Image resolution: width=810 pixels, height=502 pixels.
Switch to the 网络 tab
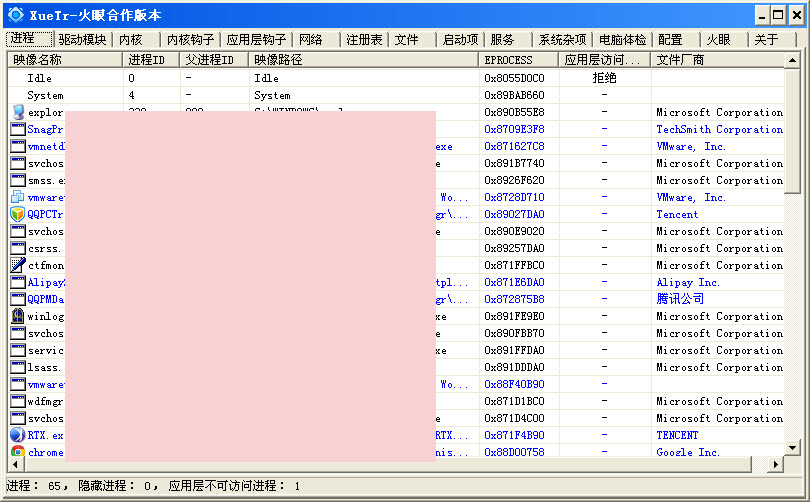tap(316, 39)
